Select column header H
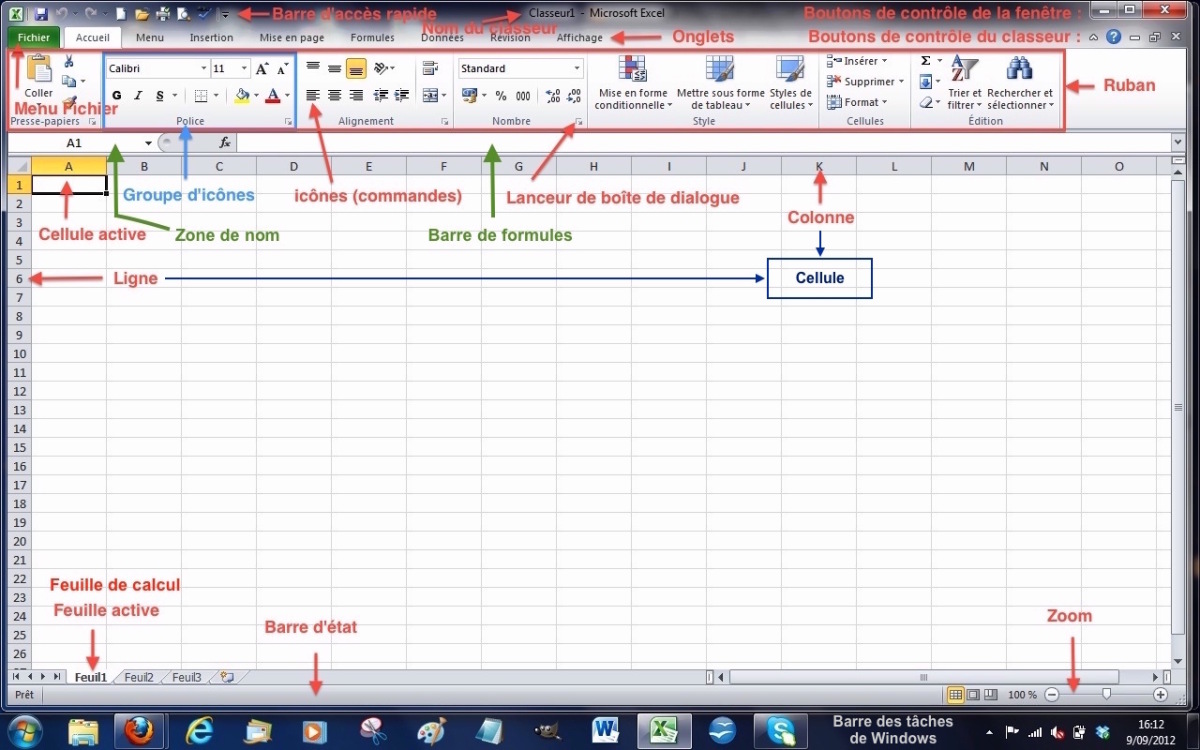This screenshot has height=750, width=1200. [594, 166]
